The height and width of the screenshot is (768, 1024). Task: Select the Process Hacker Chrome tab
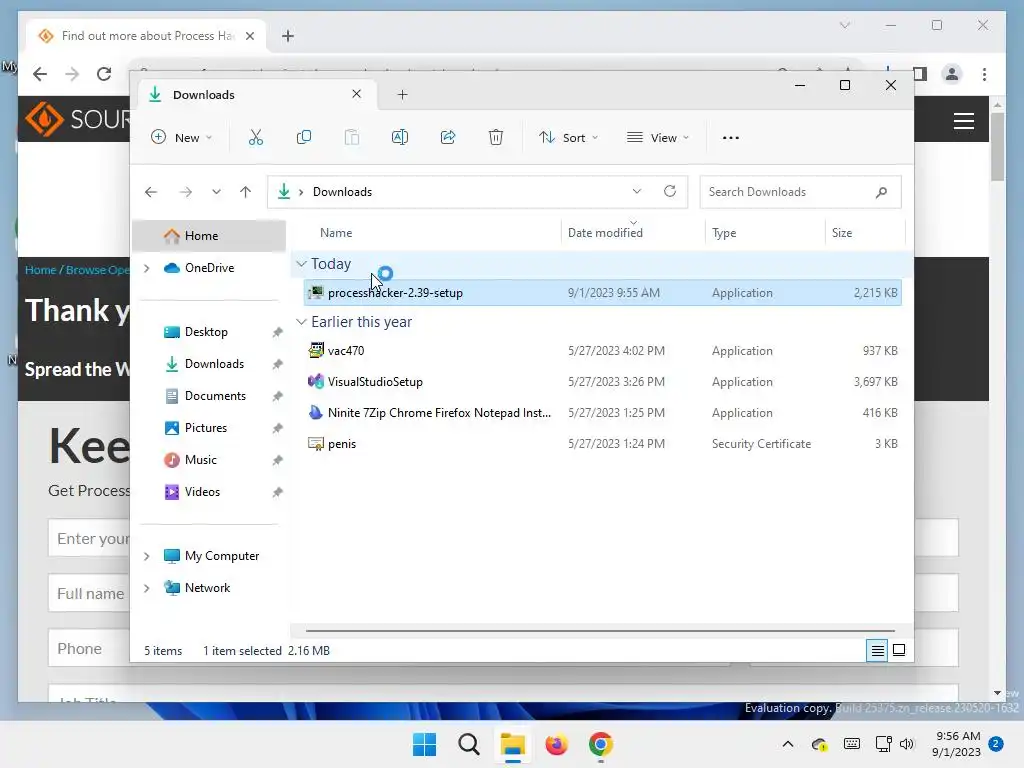(146, 36)
